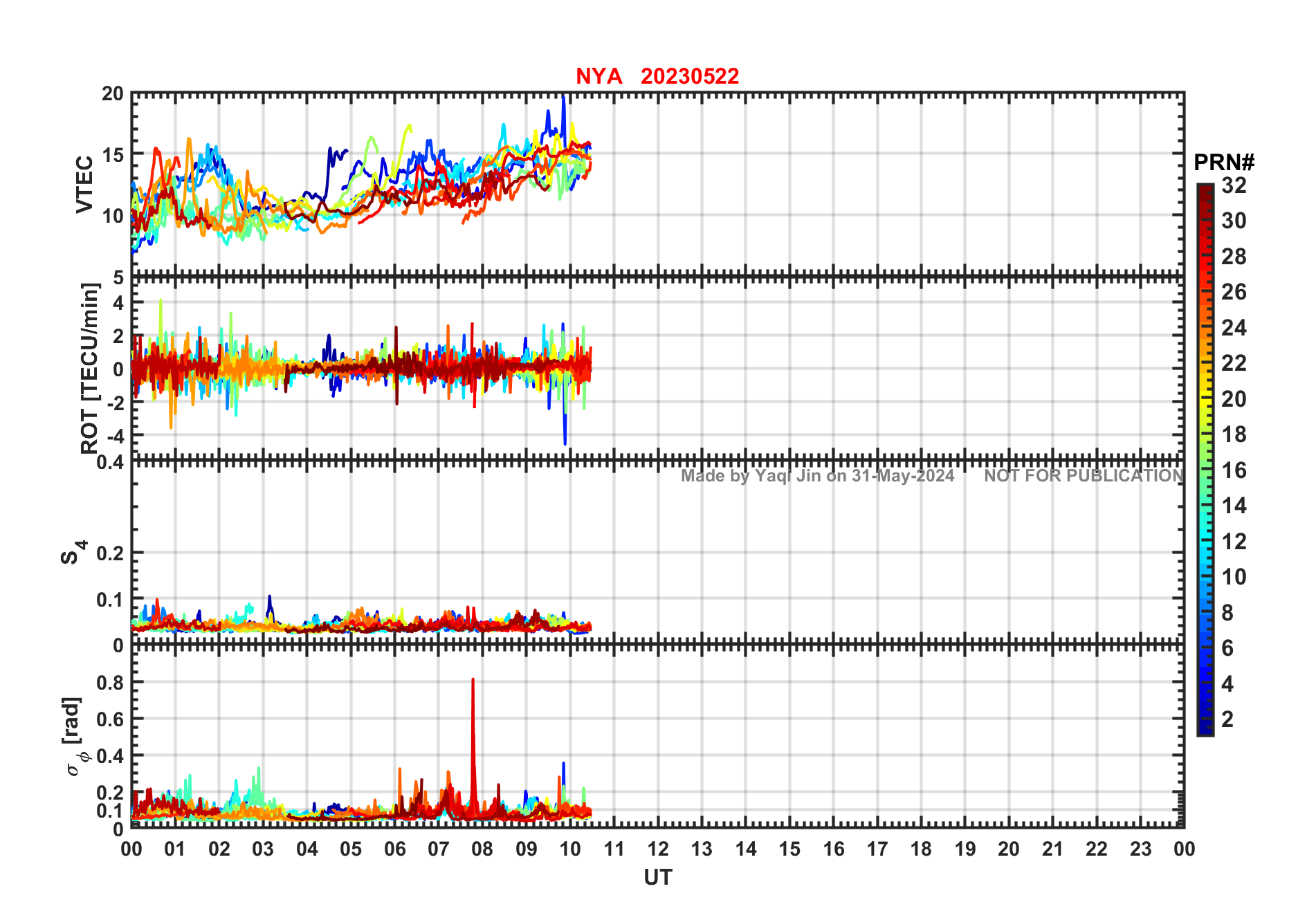Click the sigma phi tick label '0.8'

tap(110, 683)
